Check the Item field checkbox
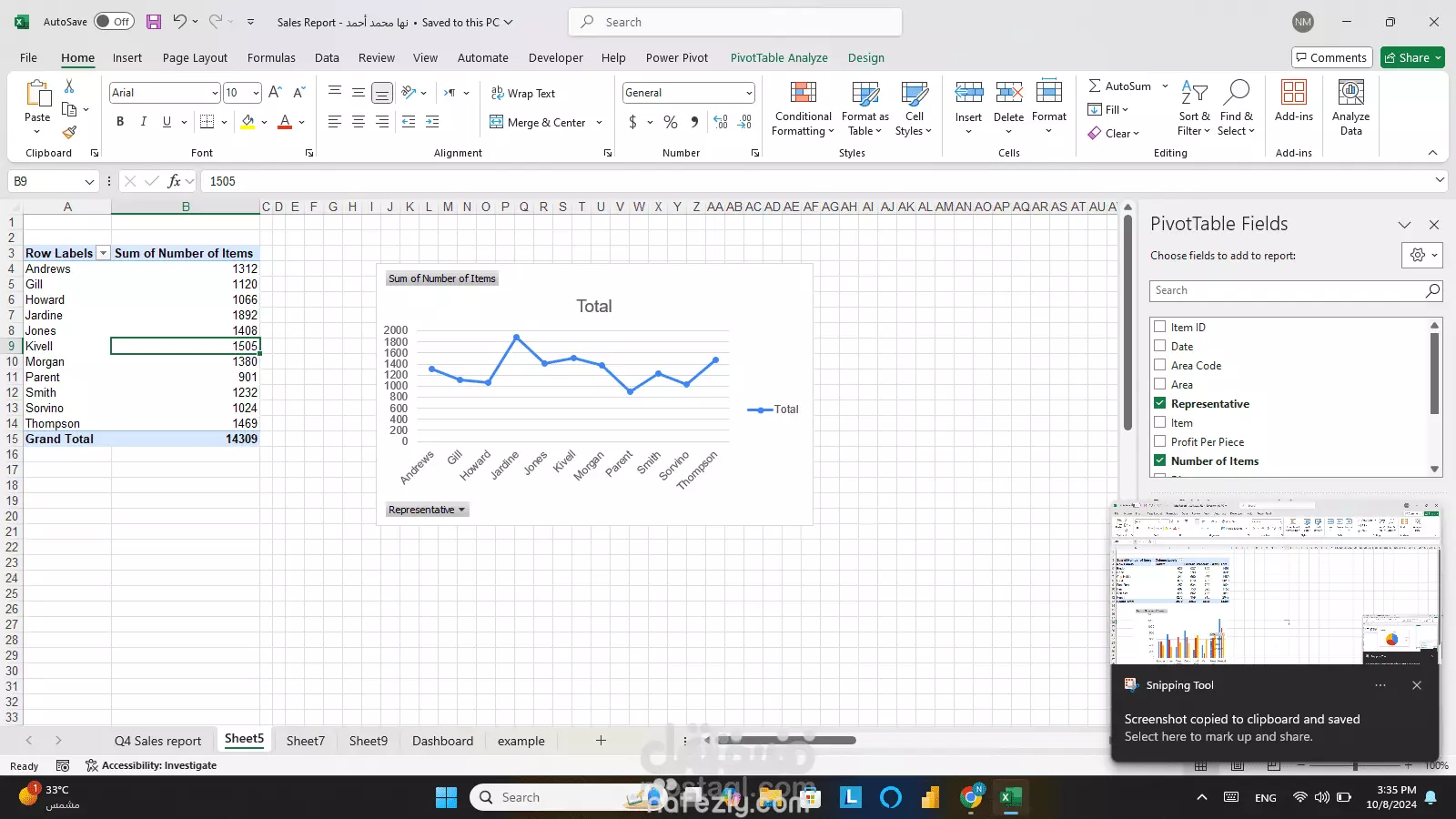This screenshot has width=1456, height=819. [1159, 422]
